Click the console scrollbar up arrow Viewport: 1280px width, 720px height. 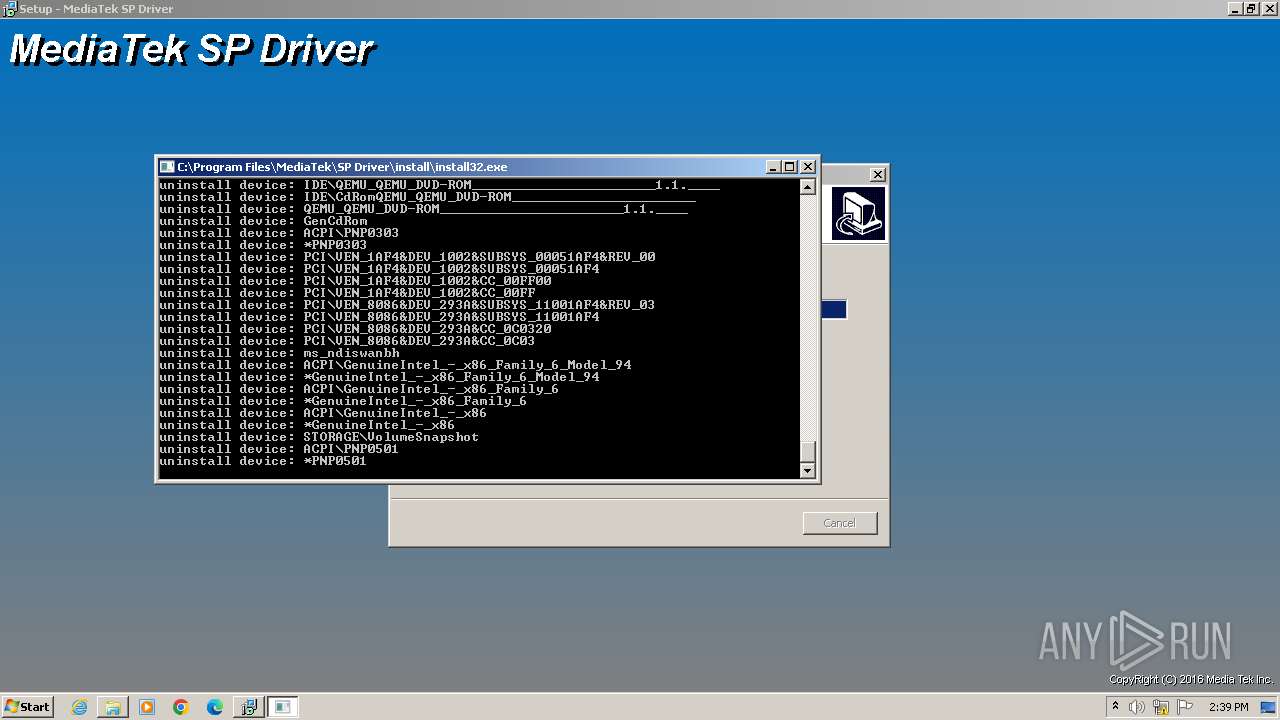point(808,187)
